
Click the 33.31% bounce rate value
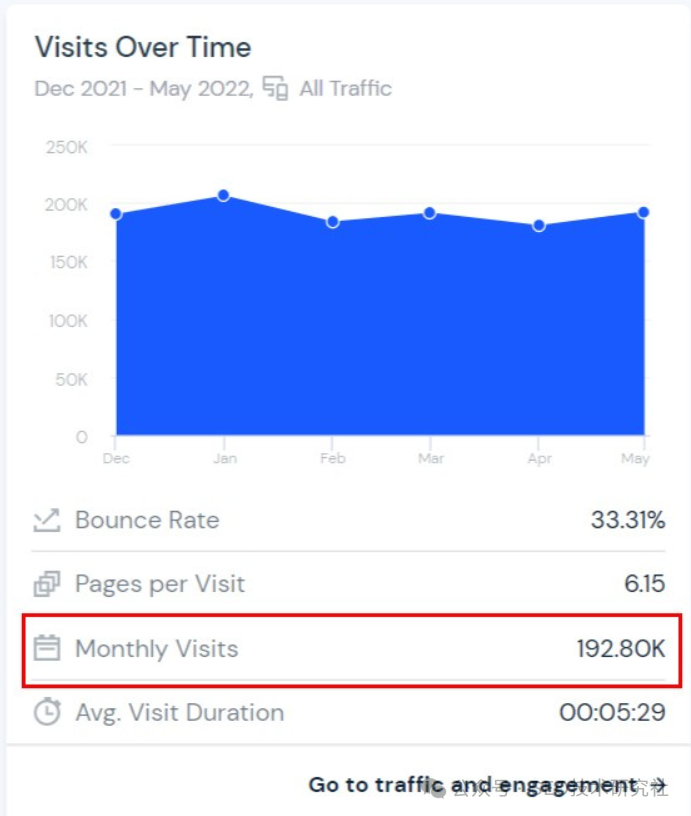point(627,520)
